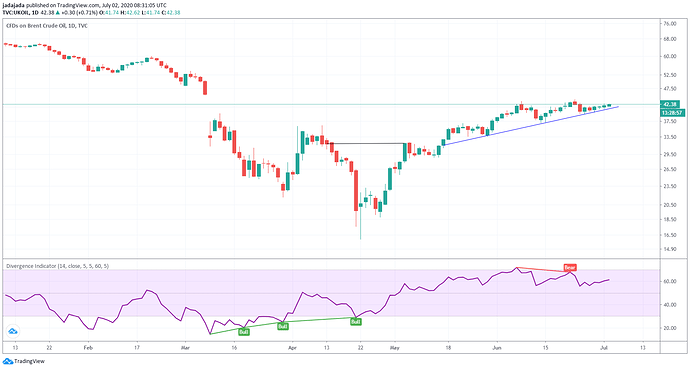The width and height of the screenshot is (690, 368).
Task: Click the green bullish divergence line
Action: point(282,325)
